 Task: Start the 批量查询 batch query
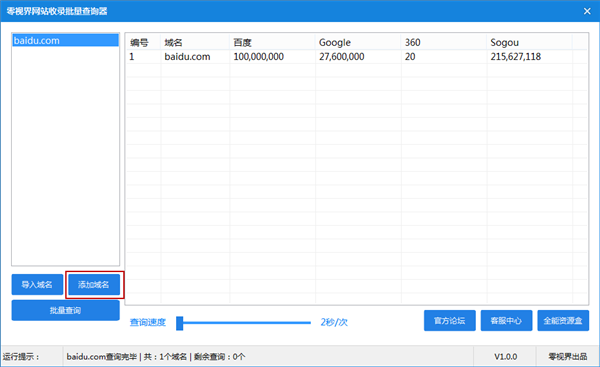[x=65, y=310]
